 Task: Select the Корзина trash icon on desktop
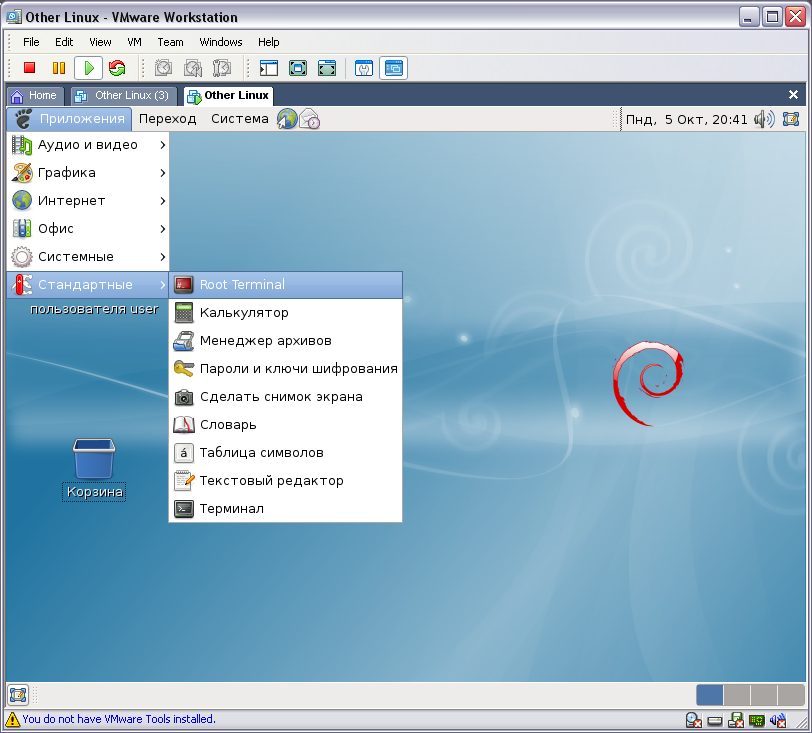(x=94, y=469)
